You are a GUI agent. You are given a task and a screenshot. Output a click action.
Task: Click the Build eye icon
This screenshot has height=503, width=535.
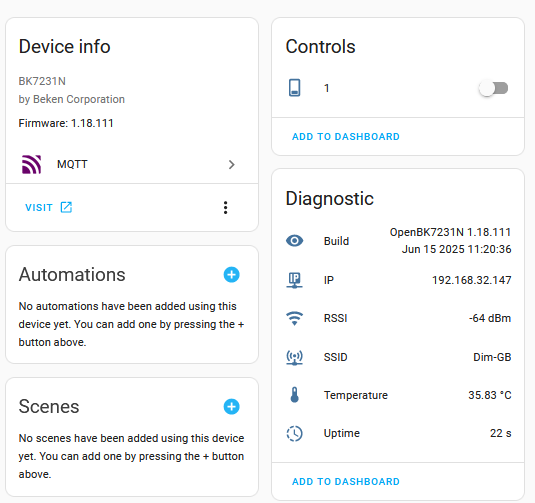pos(294,241)
